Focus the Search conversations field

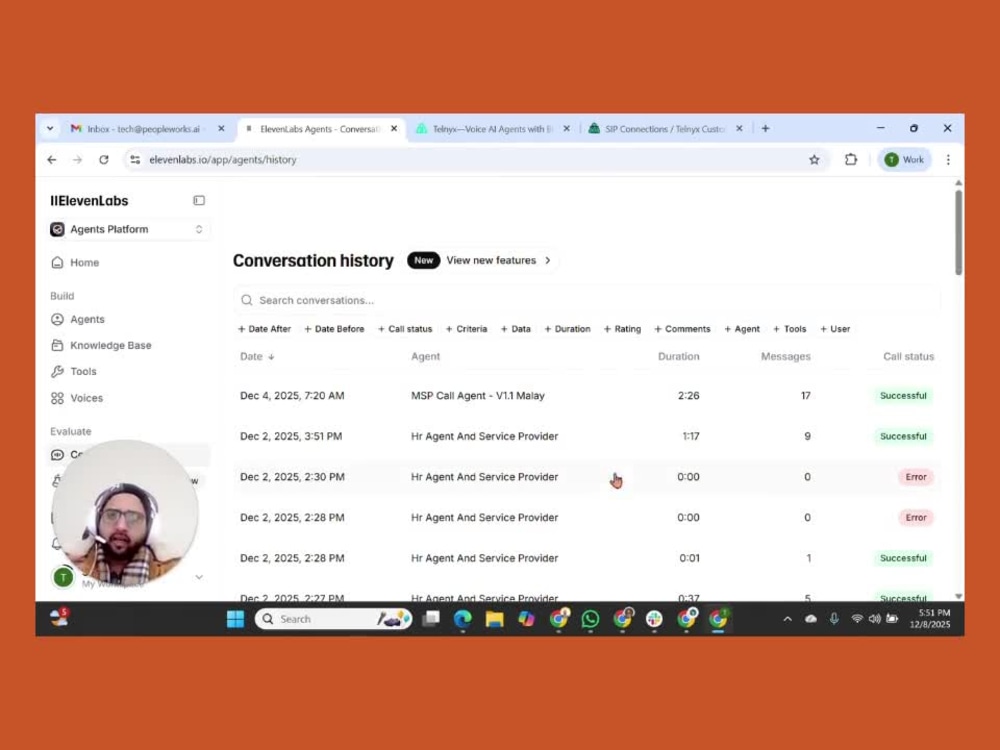pos(587,300)
